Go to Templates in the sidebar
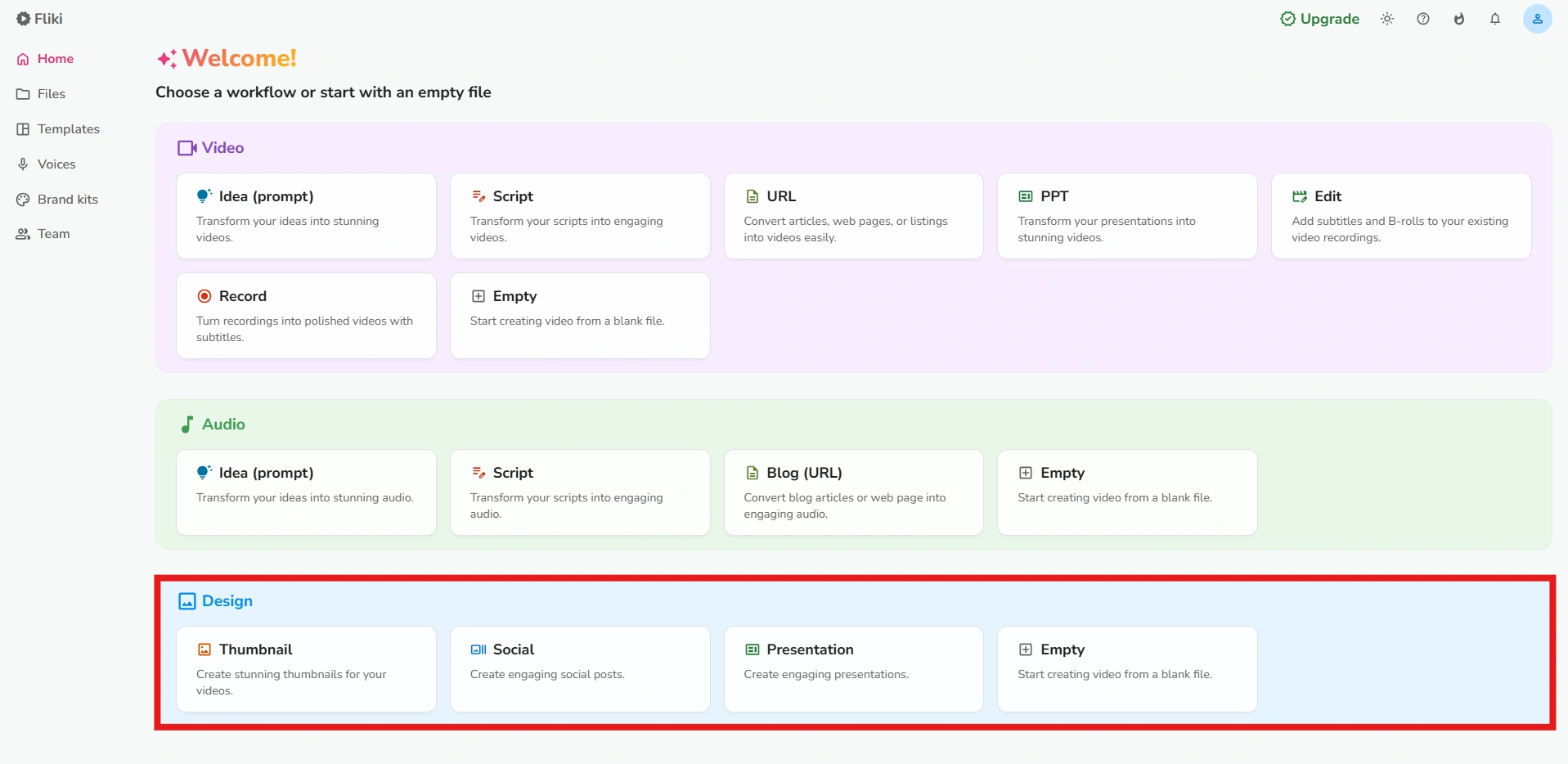 (58, 129)
